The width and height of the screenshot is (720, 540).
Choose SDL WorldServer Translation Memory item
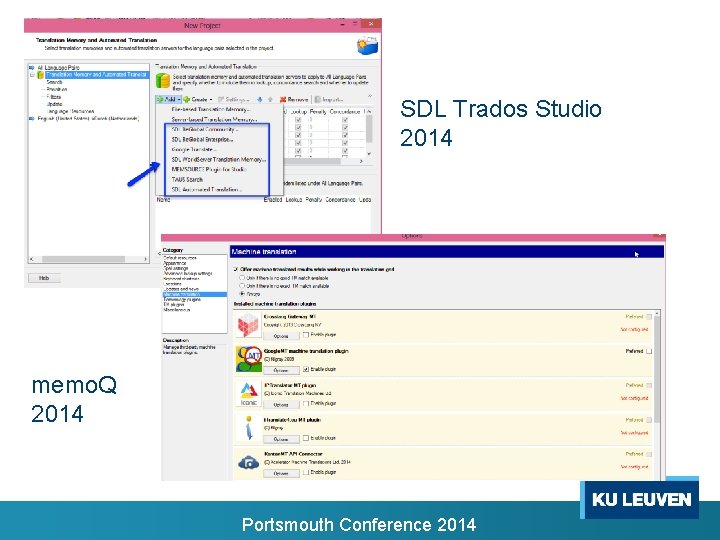click(x=219, y=160)
